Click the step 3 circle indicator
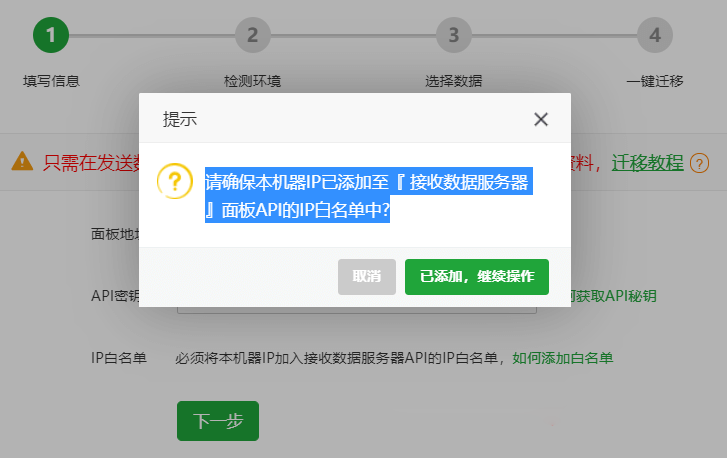 pyautogui.click(x=454, y=35)
